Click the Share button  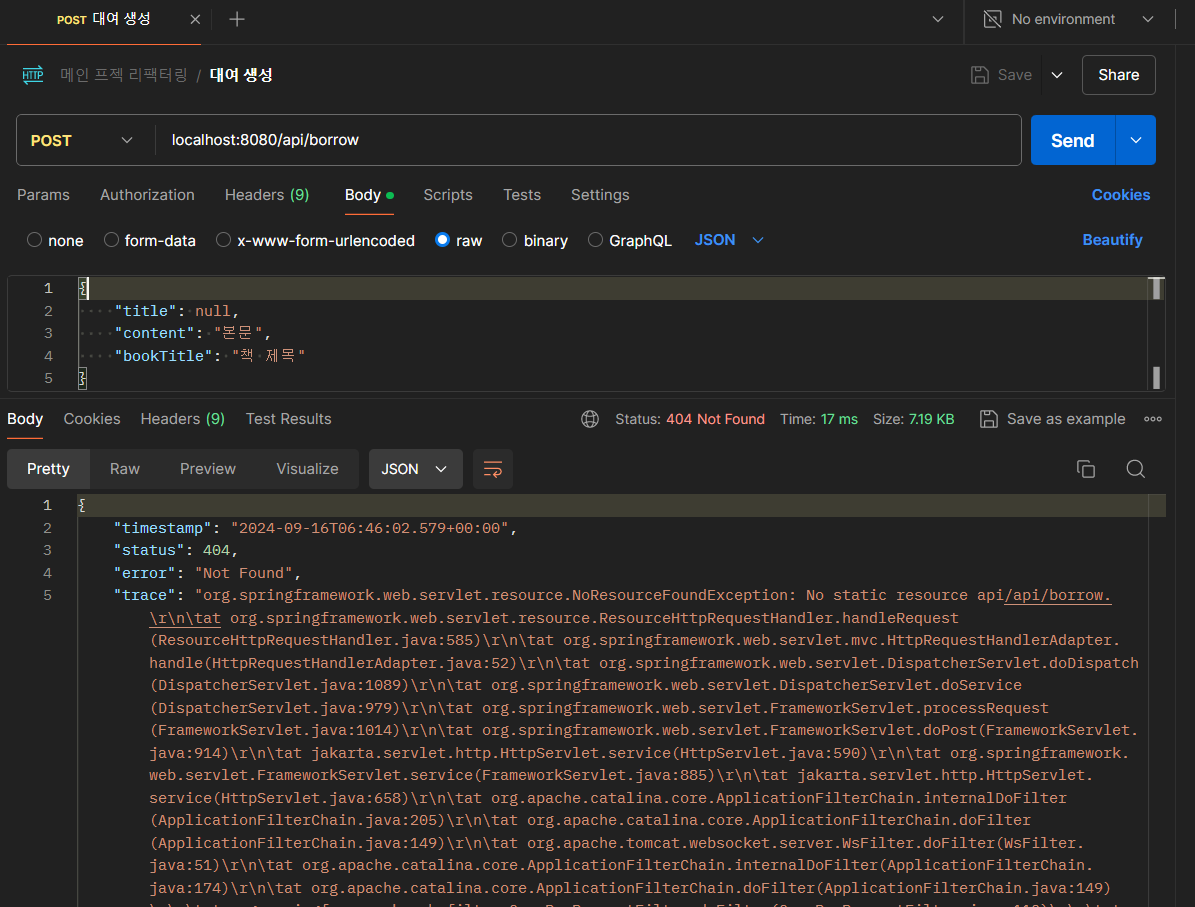[x=1118, y=75]
